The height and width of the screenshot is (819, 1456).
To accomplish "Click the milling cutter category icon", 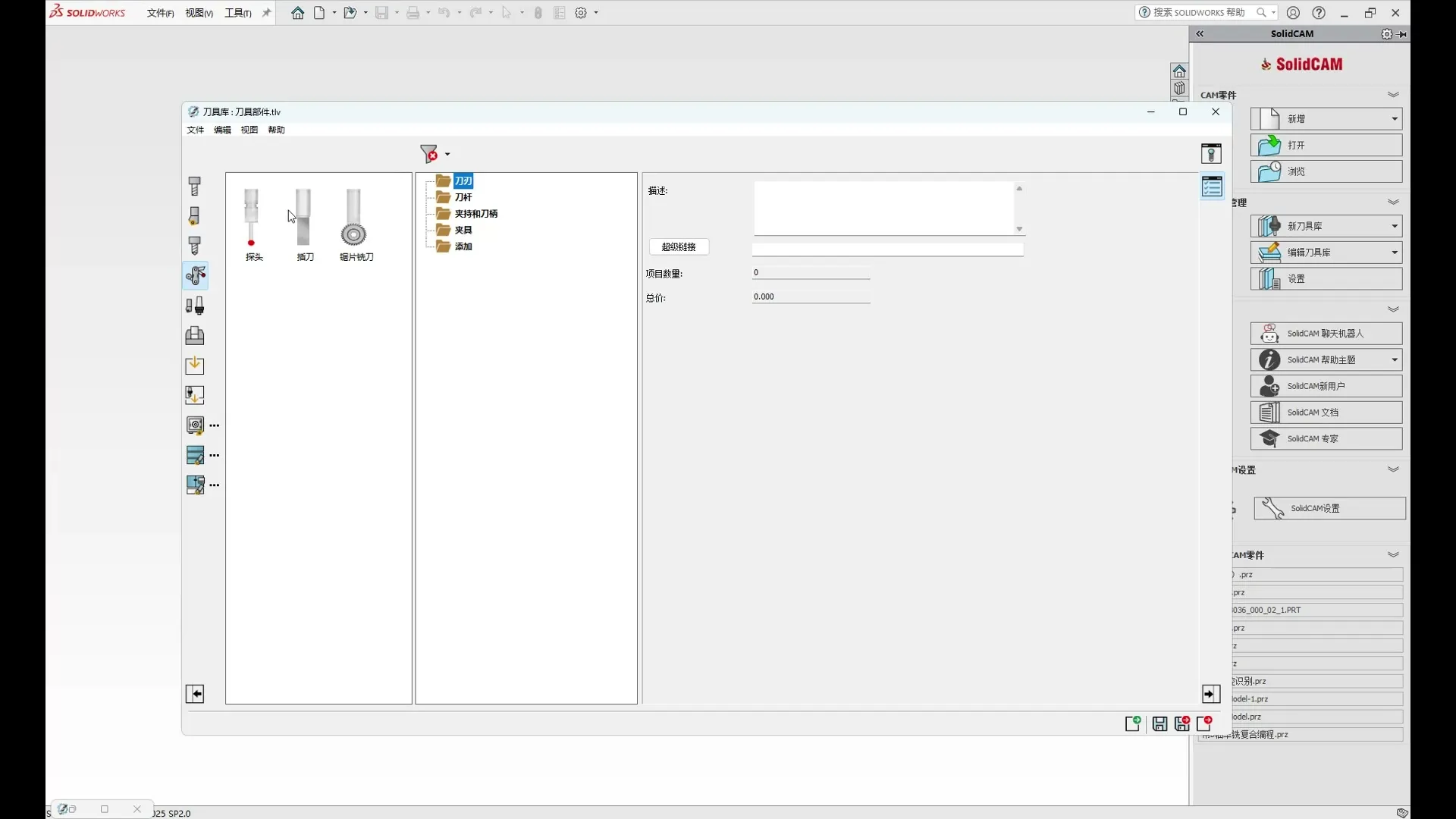I will [195, 186].
